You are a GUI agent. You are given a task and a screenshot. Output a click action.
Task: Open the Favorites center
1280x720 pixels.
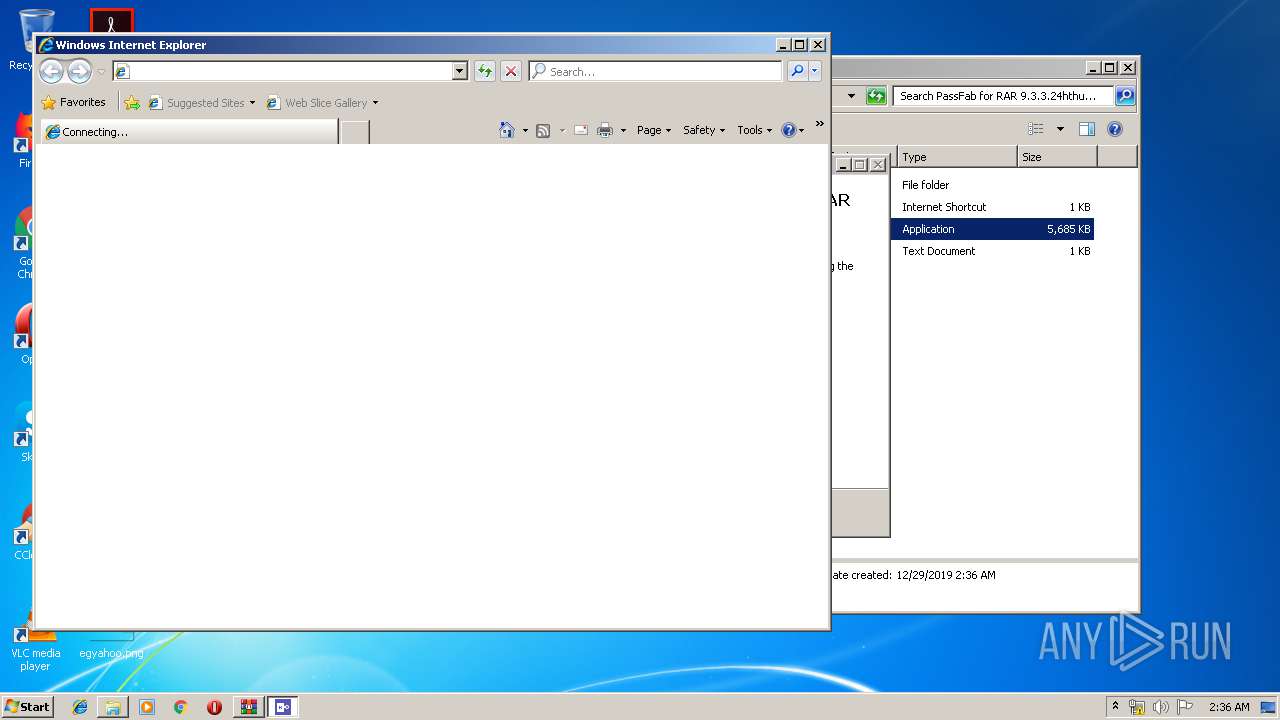(x=73, y=102)
